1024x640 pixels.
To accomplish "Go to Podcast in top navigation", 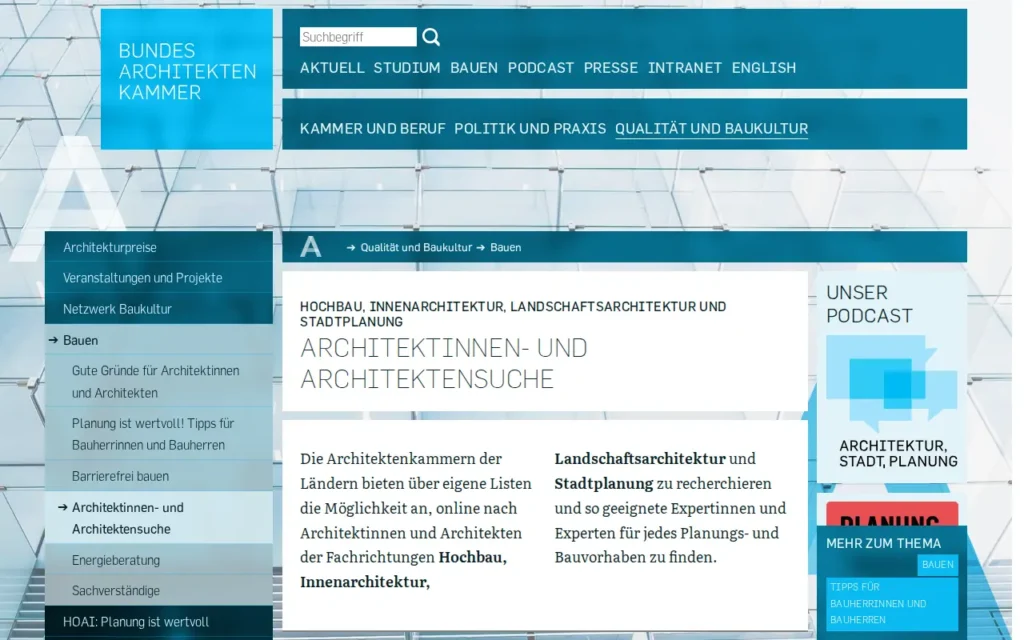I will tap(541, 68).
